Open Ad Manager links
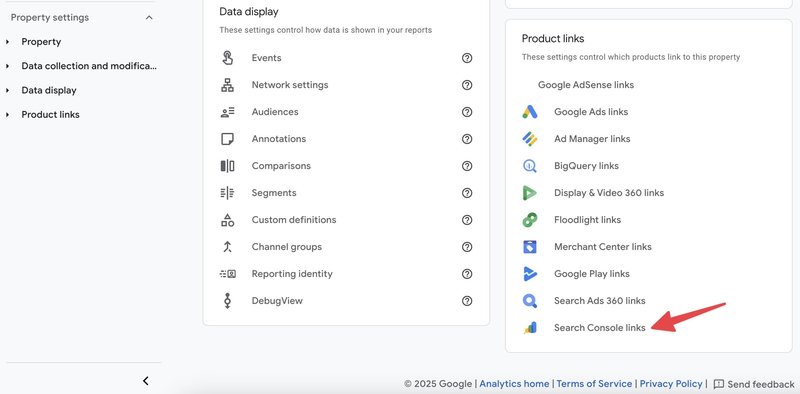Viewport: 800px width, 394px height. [x=592, y=139]
